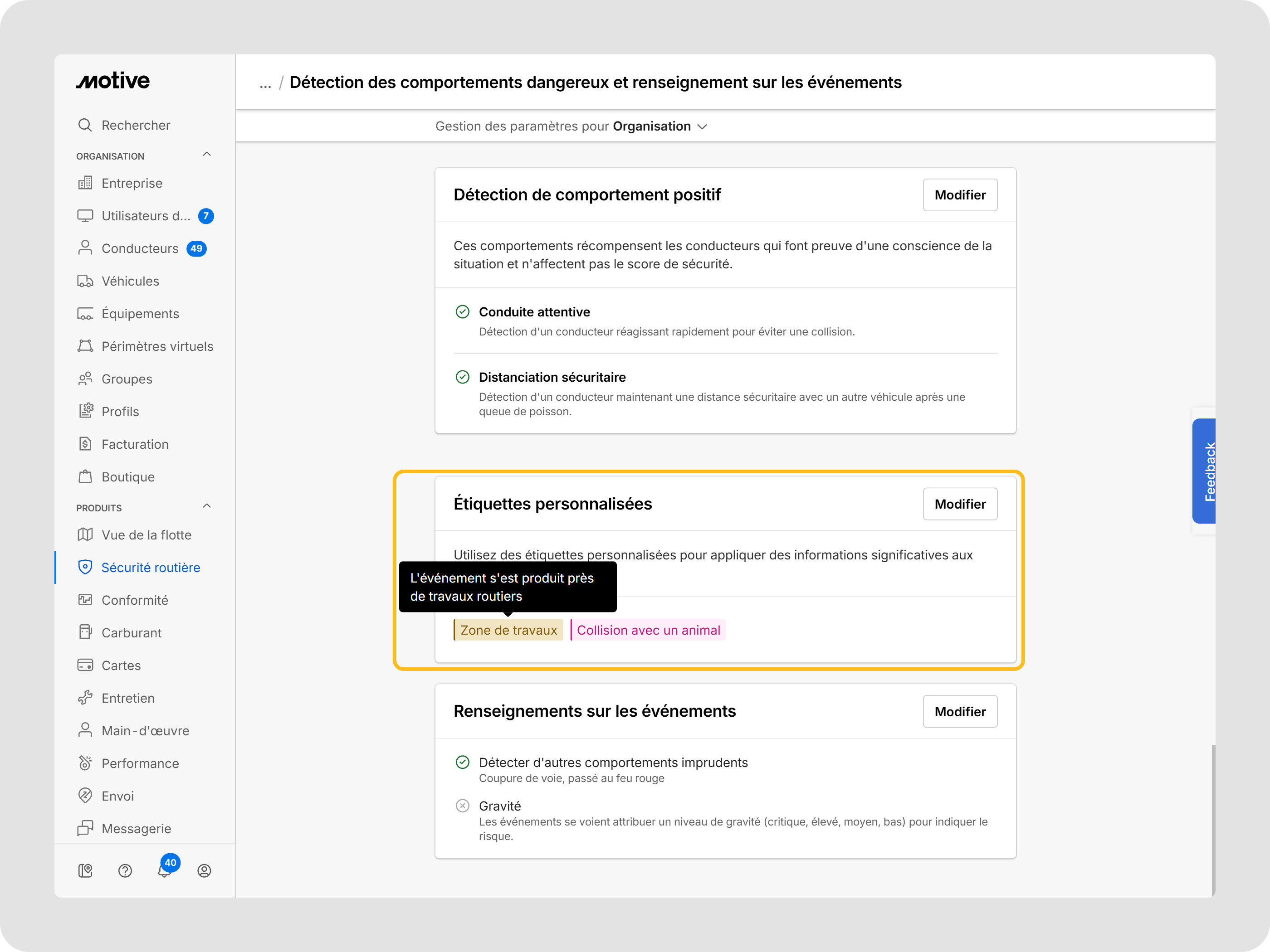Toggle the Gravité disabled indicator

pos(463,806)
